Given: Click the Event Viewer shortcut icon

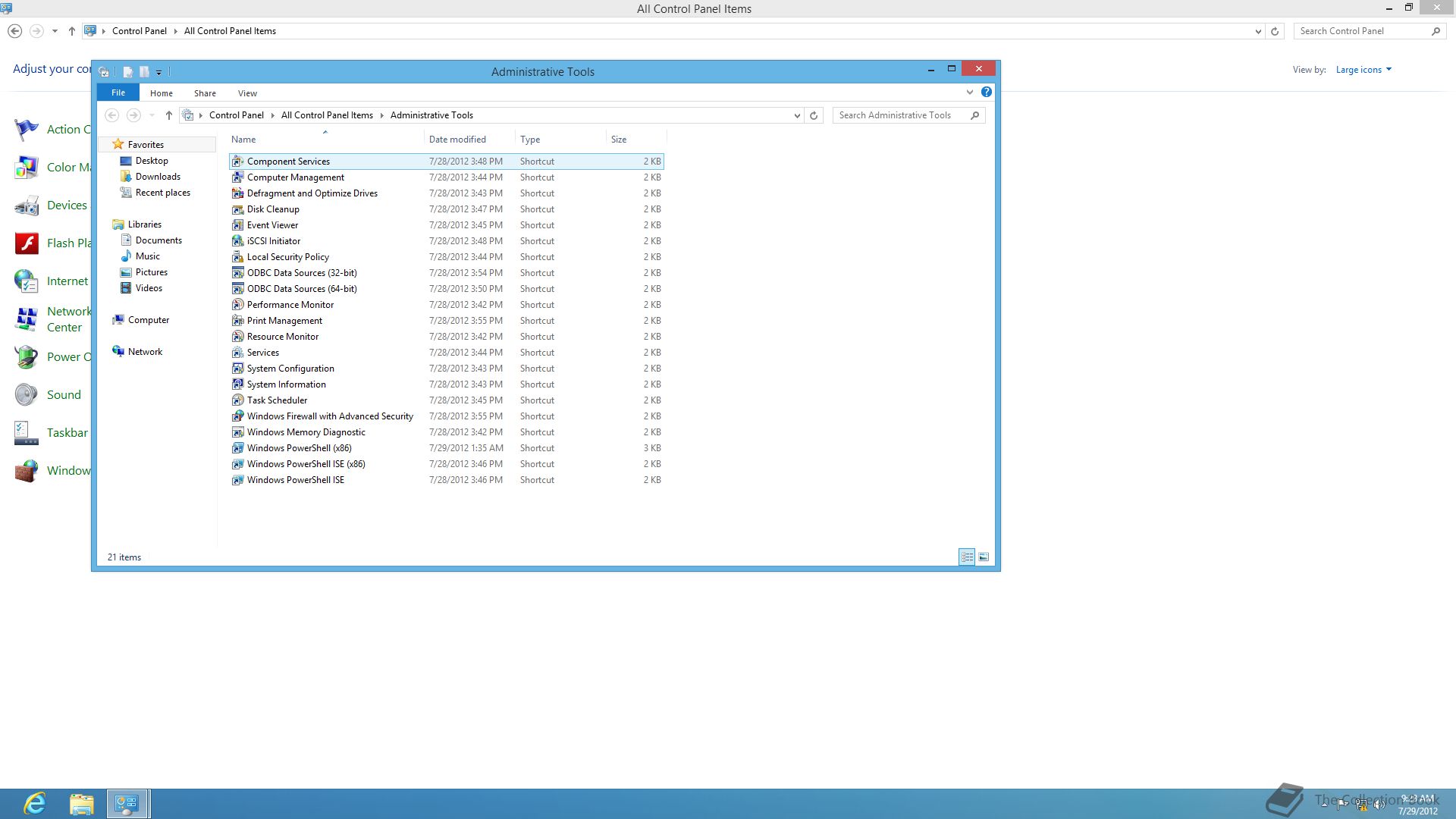Looking at the screenshot, I should click(237, 225).
